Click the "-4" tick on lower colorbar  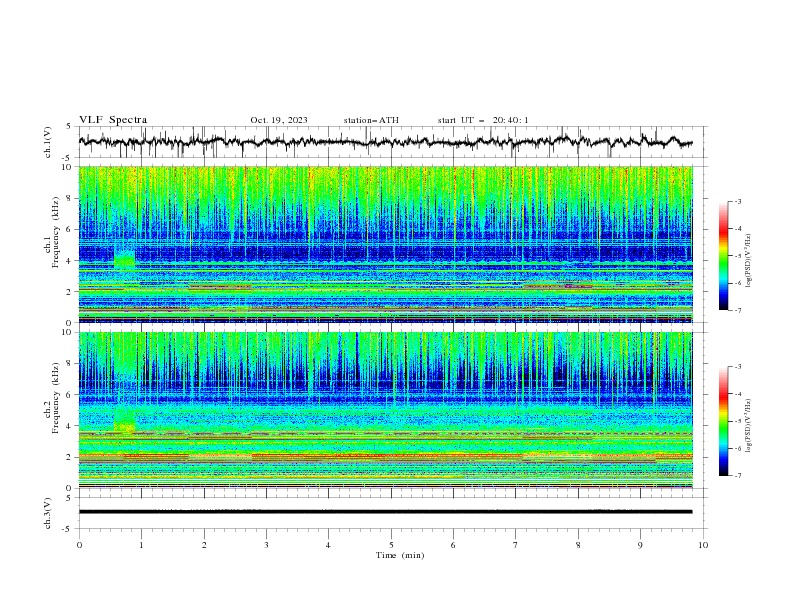(737, 394)
